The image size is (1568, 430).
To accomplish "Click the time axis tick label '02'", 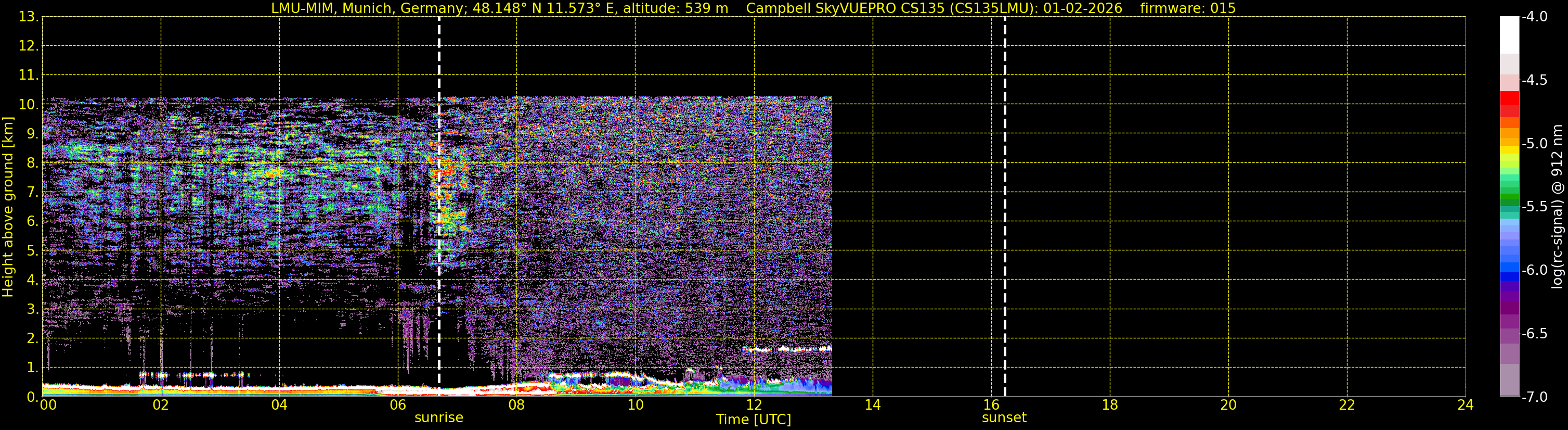I will [161, 405].
